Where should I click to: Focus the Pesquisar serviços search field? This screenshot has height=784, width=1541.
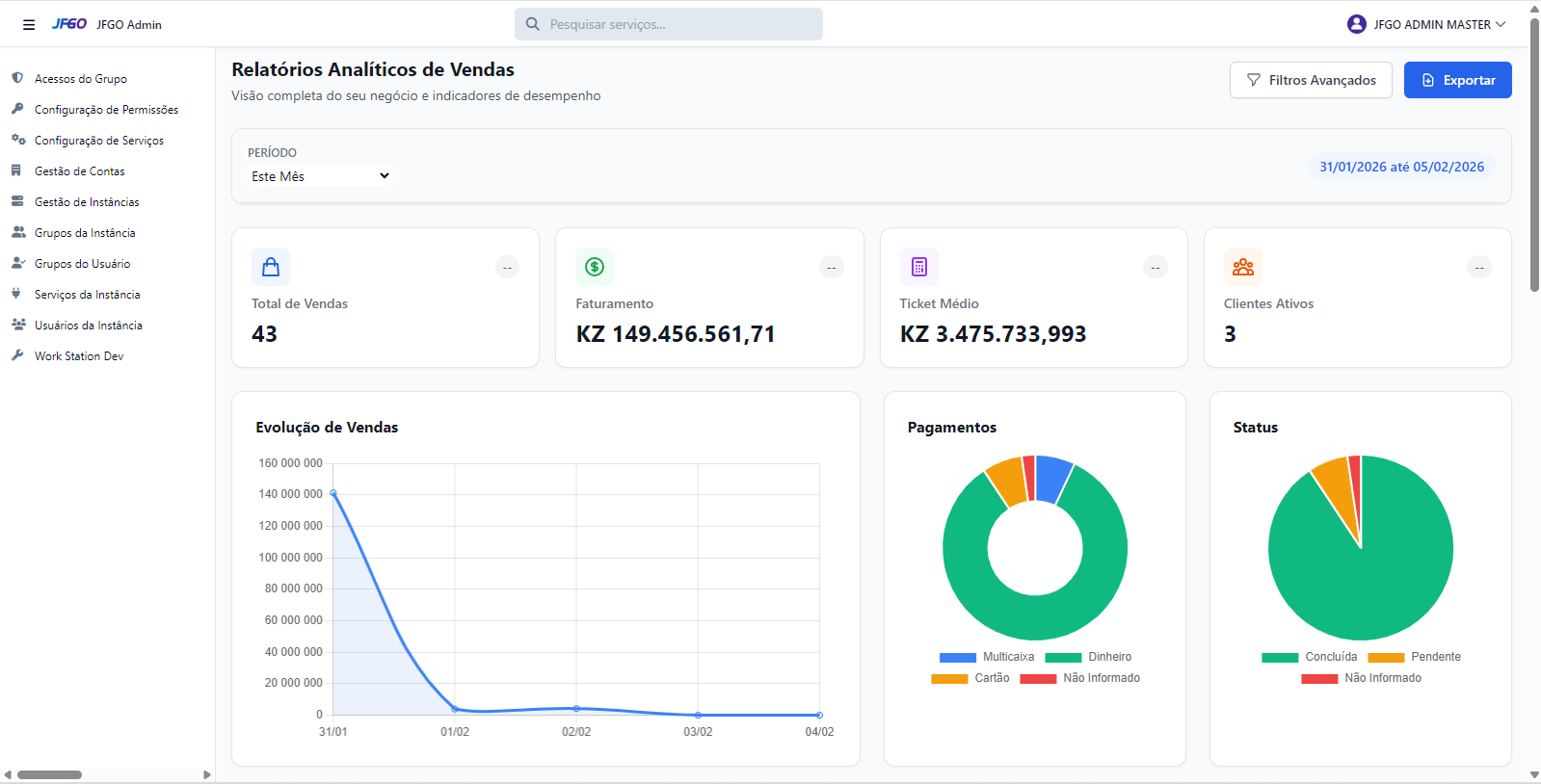point(679,24)
